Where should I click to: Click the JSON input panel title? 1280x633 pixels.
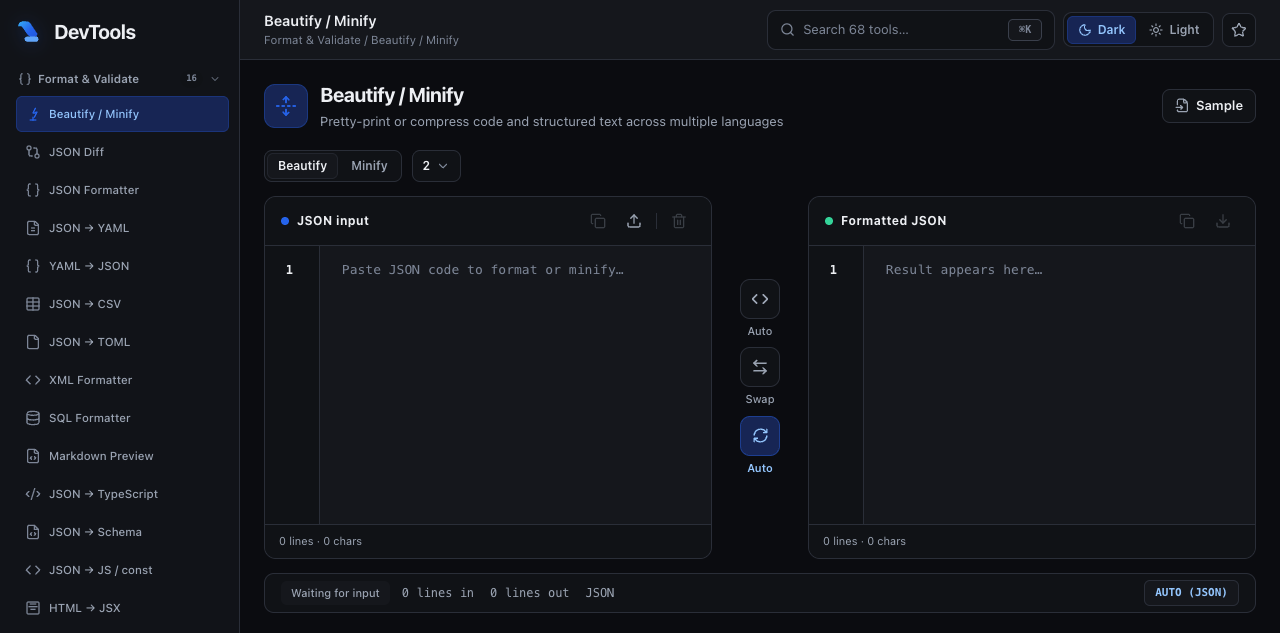tap(333, 221)
